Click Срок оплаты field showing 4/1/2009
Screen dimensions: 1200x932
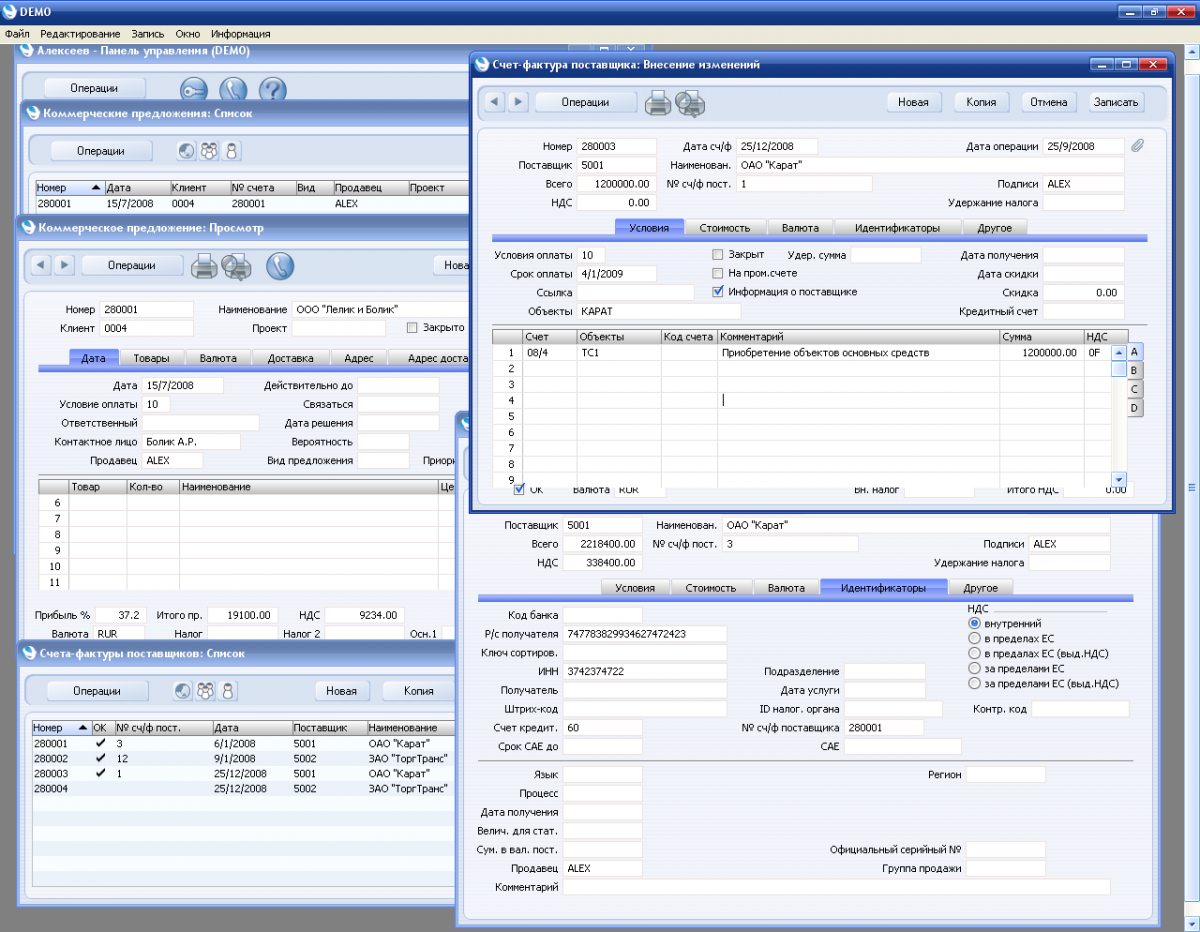point(616,273)
